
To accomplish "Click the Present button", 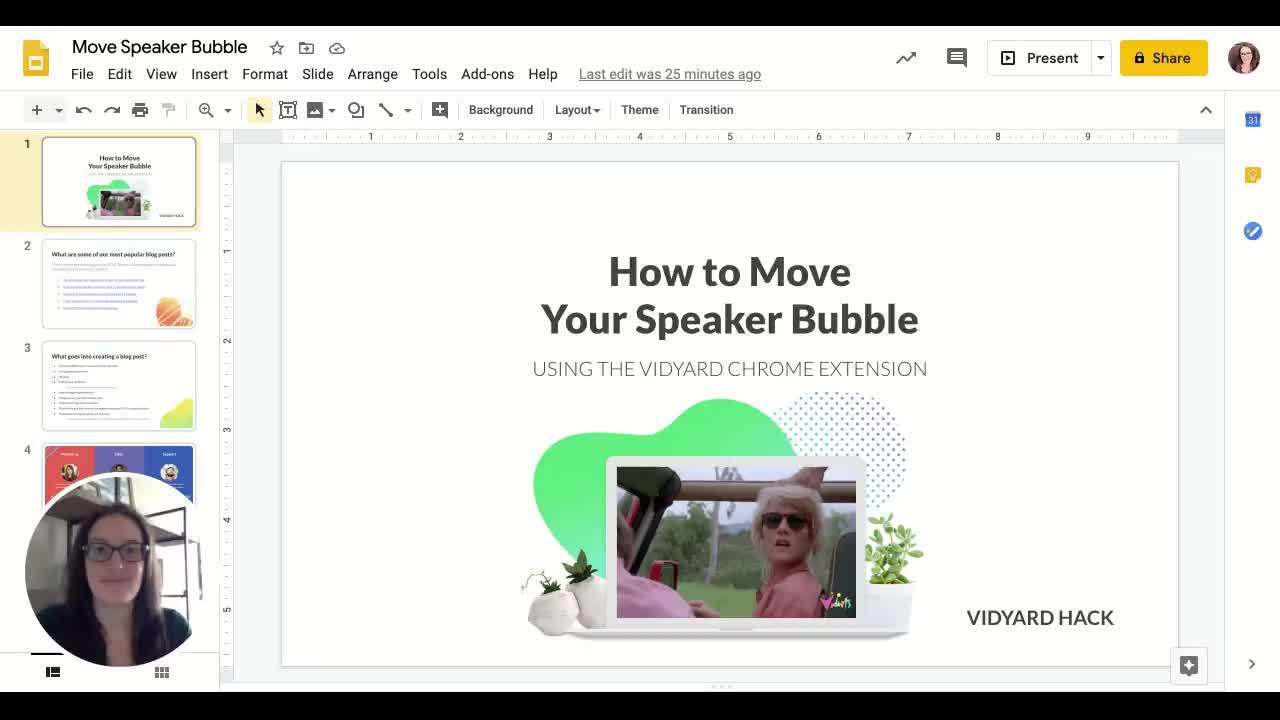I will click(1039, 58).
